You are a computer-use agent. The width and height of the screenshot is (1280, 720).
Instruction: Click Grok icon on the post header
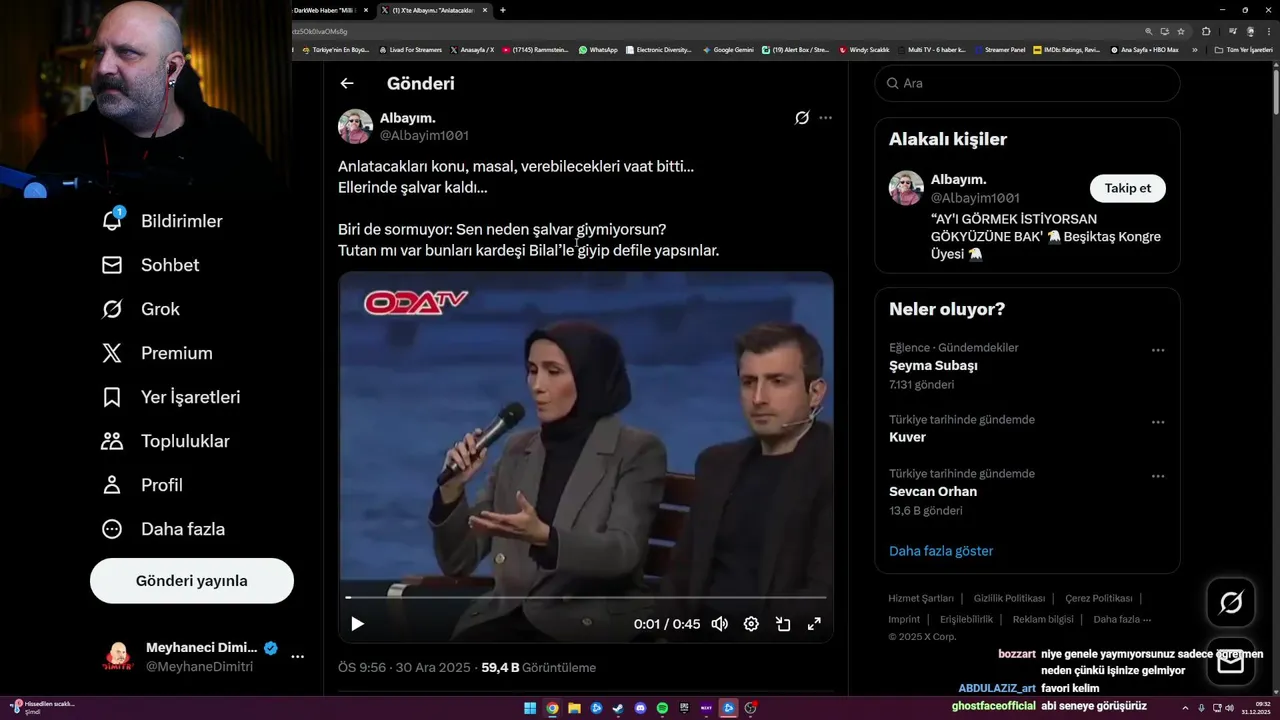pos(802,118)
